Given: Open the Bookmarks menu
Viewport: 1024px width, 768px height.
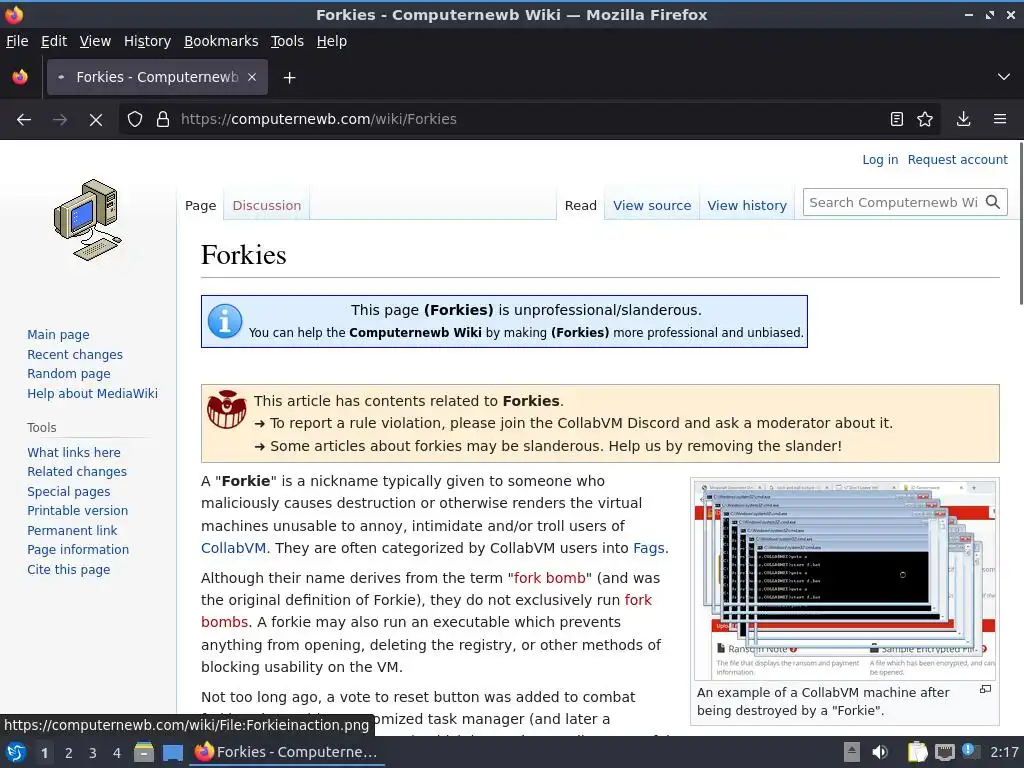Looking at the screenshot, I should coord(221,41).
